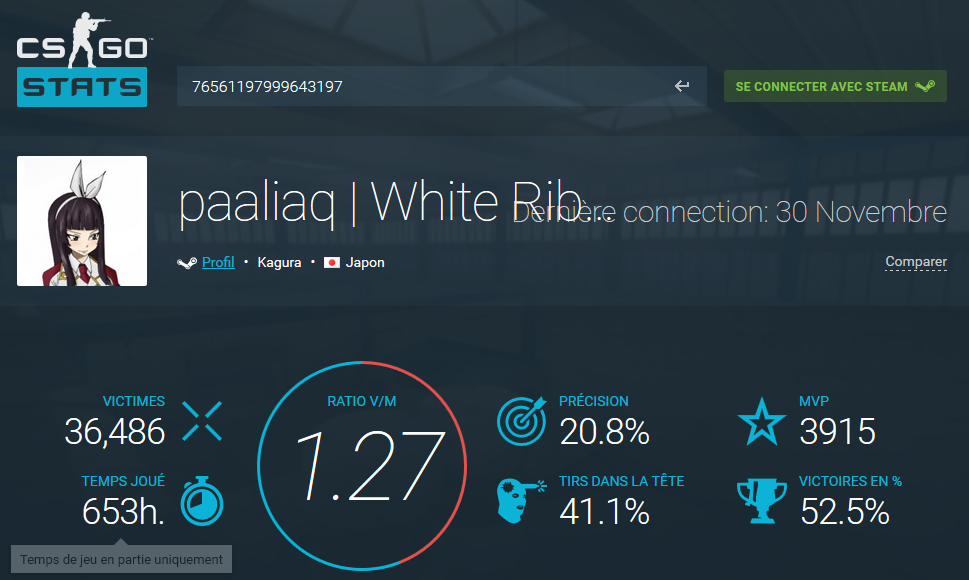
Task: Click the crossed knives Victimes icon
Action: click(x=202, y=421)
